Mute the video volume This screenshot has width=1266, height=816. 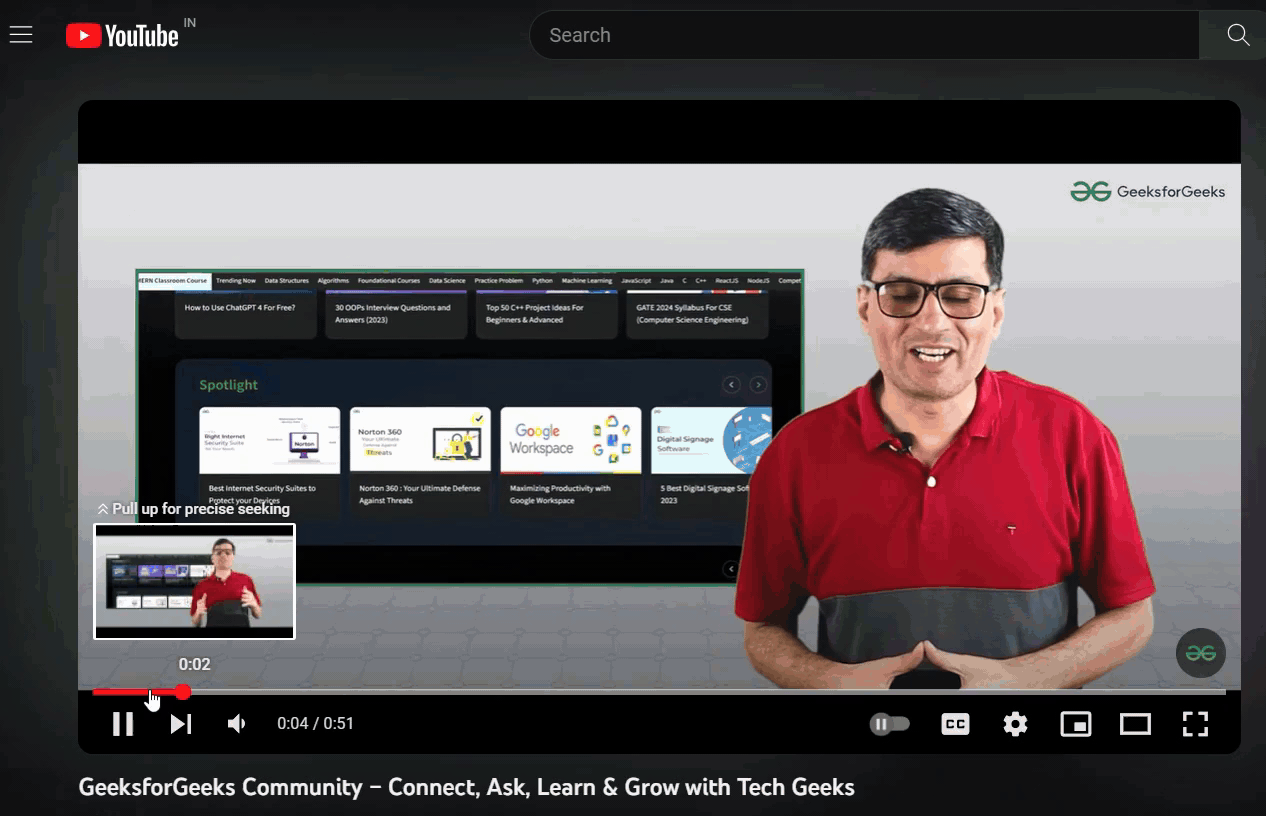[x=237, y=724]
